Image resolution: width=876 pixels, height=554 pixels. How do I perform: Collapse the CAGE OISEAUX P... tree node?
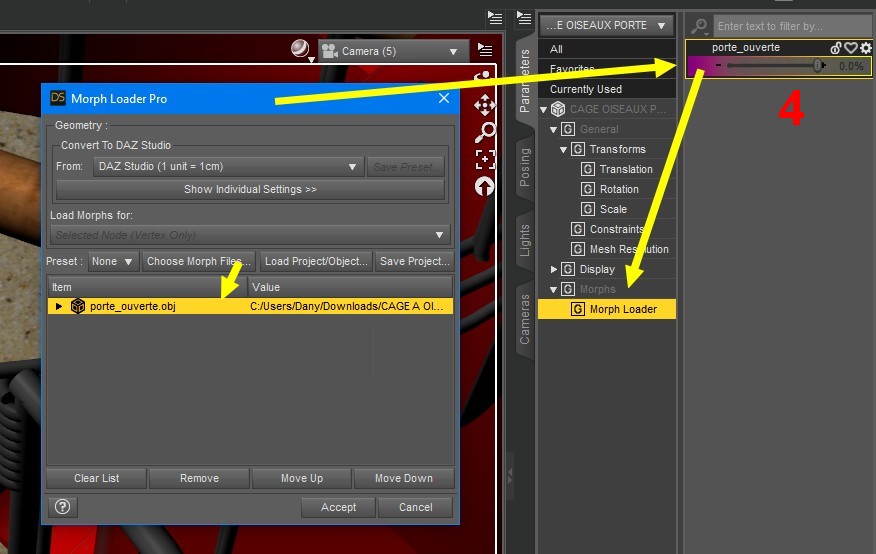click(x=544, y=109)
